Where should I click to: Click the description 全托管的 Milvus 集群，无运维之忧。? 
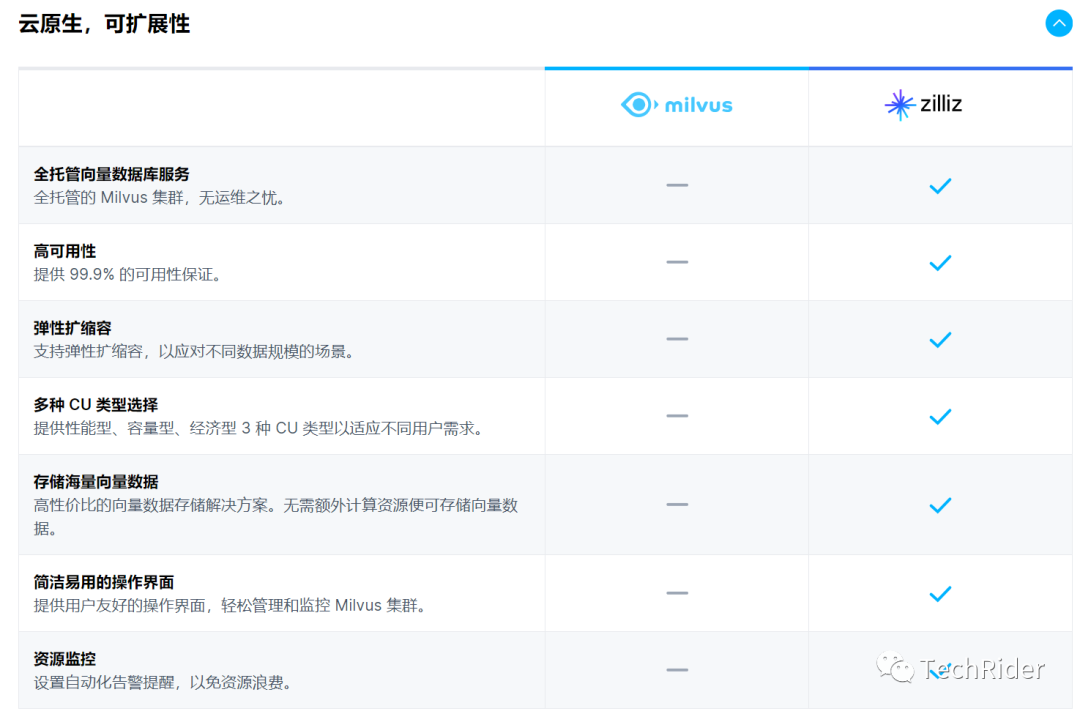[160, 198]
